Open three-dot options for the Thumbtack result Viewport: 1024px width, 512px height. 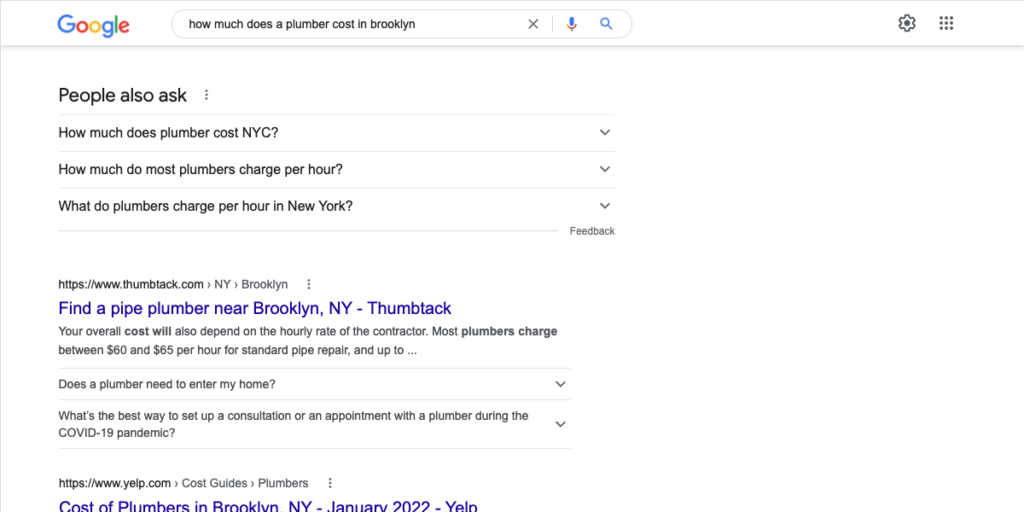309,284
